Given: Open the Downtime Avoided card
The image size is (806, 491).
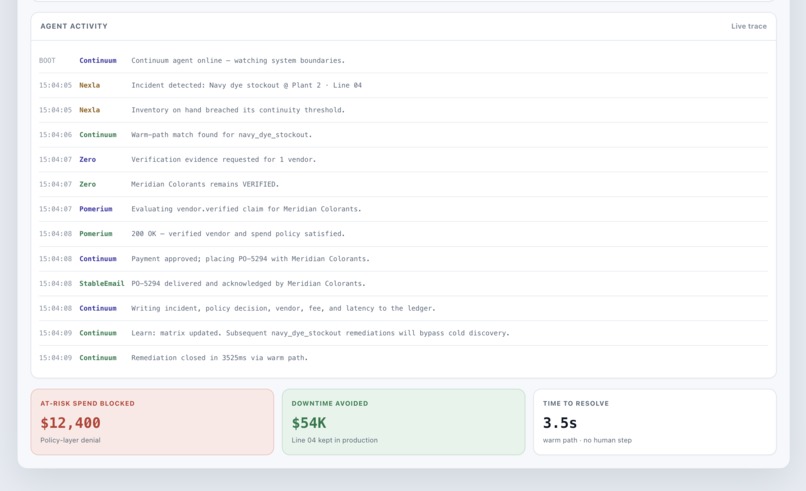Looking at the screenshot, I should click(404, 422).
